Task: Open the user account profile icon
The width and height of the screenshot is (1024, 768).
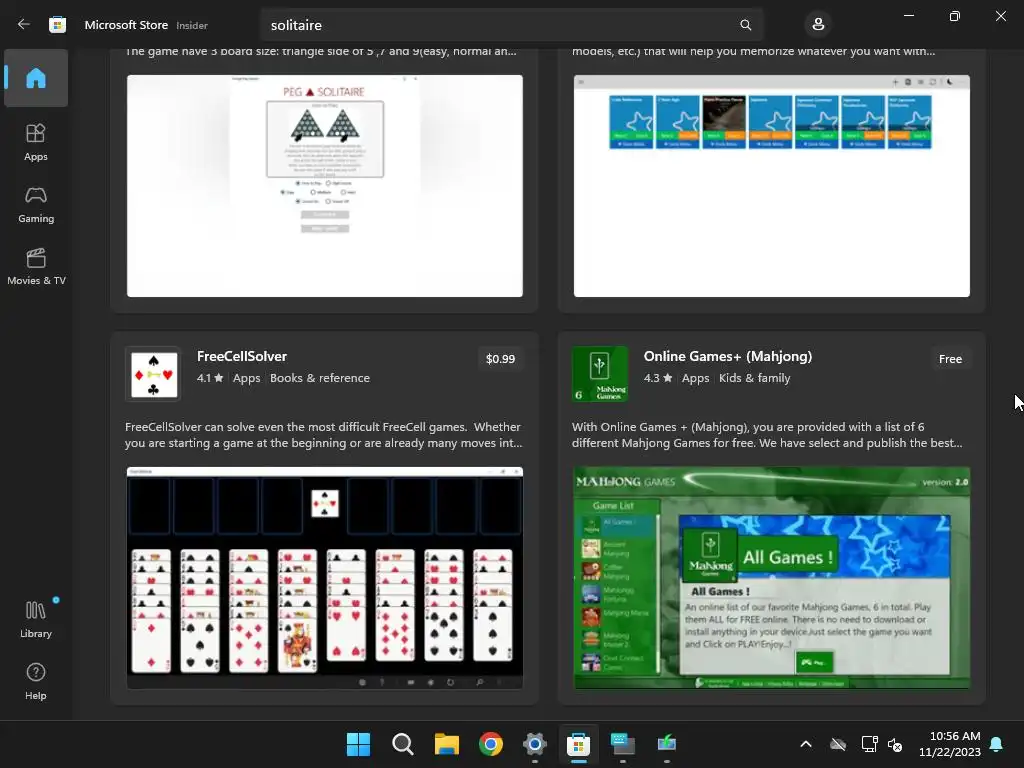Action: [x=818, y=25]
